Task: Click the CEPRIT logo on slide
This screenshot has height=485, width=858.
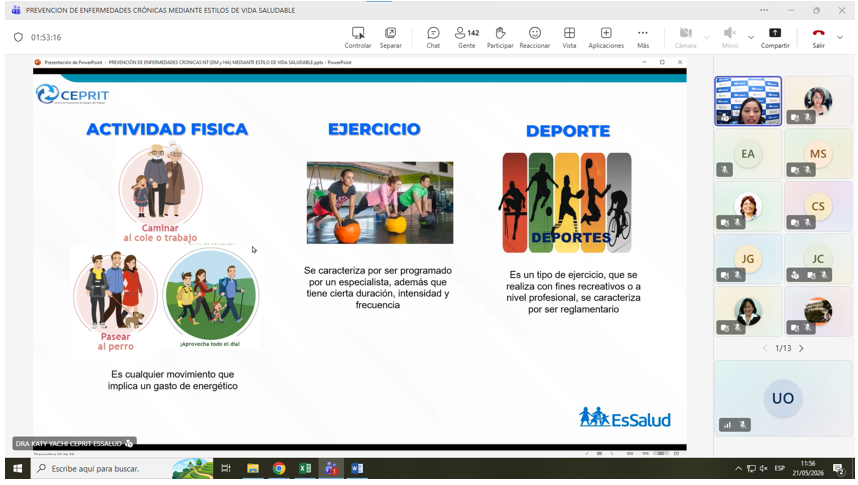Action: [72, 95]
